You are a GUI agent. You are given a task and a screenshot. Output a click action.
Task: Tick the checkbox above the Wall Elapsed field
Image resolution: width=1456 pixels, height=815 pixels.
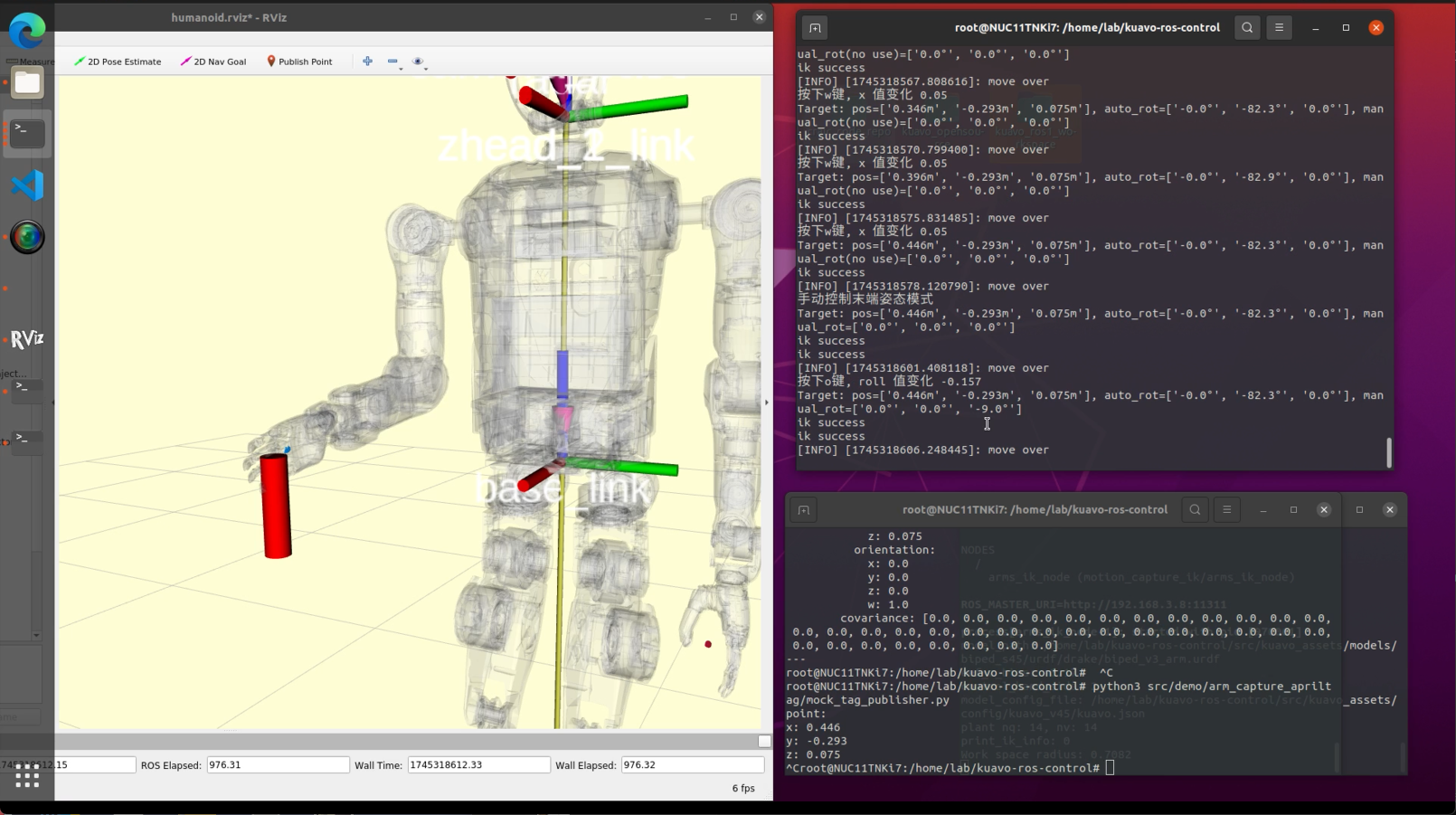[x=764, y=742]
